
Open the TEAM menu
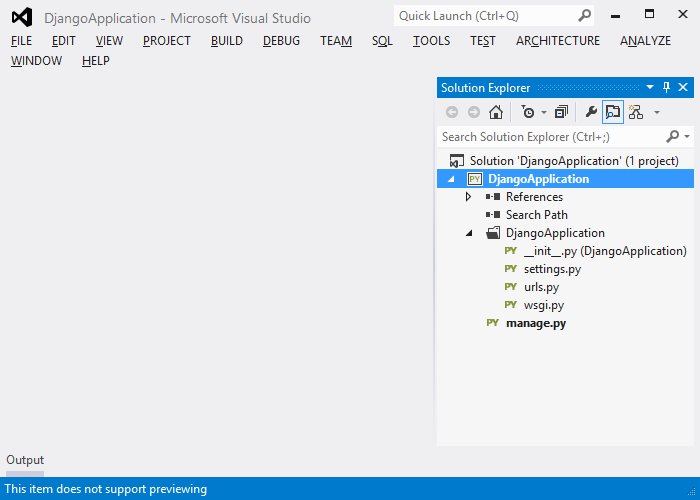point(336,41)
